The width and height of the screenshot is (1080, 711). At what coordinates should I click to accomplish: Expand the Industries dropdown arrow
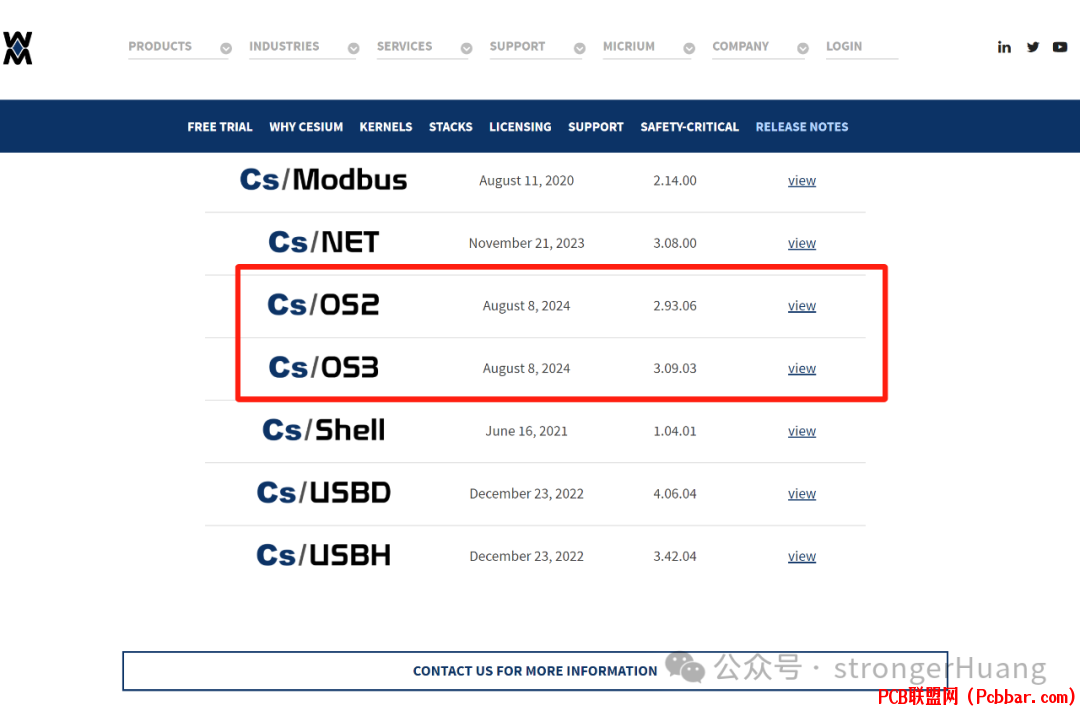[353, 48]
